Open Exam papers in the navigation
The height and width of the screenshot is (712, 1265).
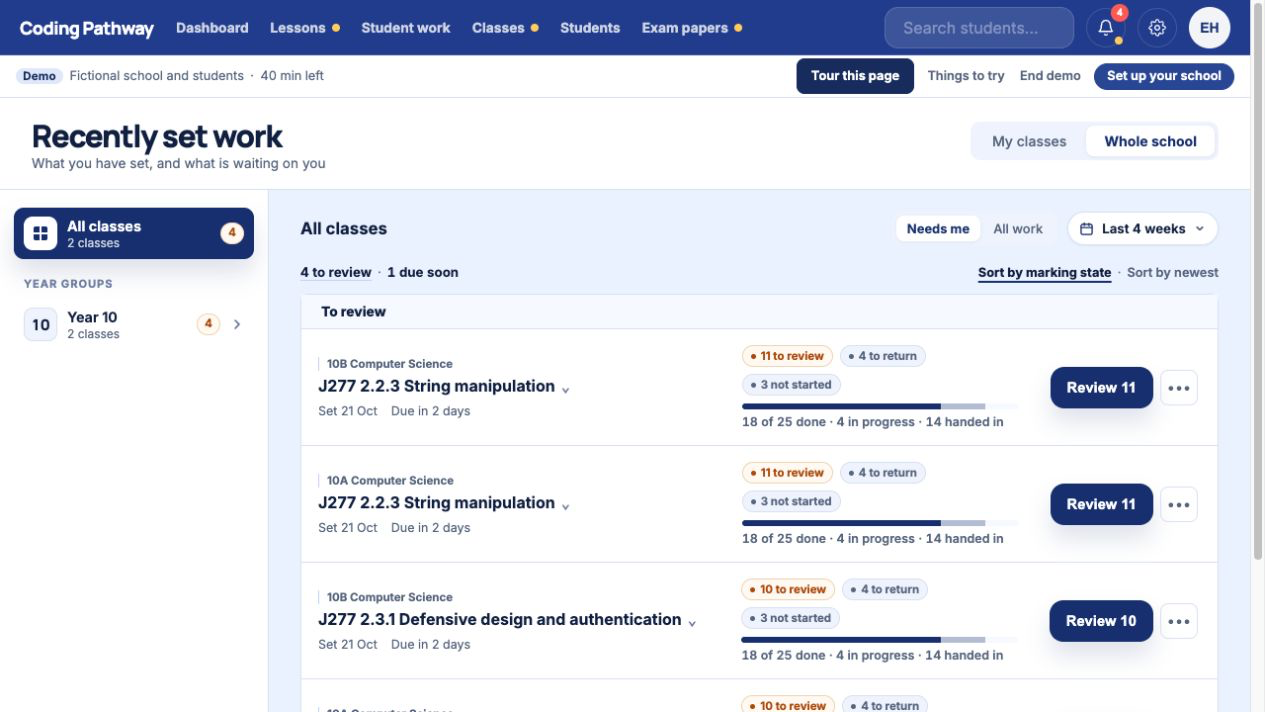pyautogui.click(x=691, y=28)
